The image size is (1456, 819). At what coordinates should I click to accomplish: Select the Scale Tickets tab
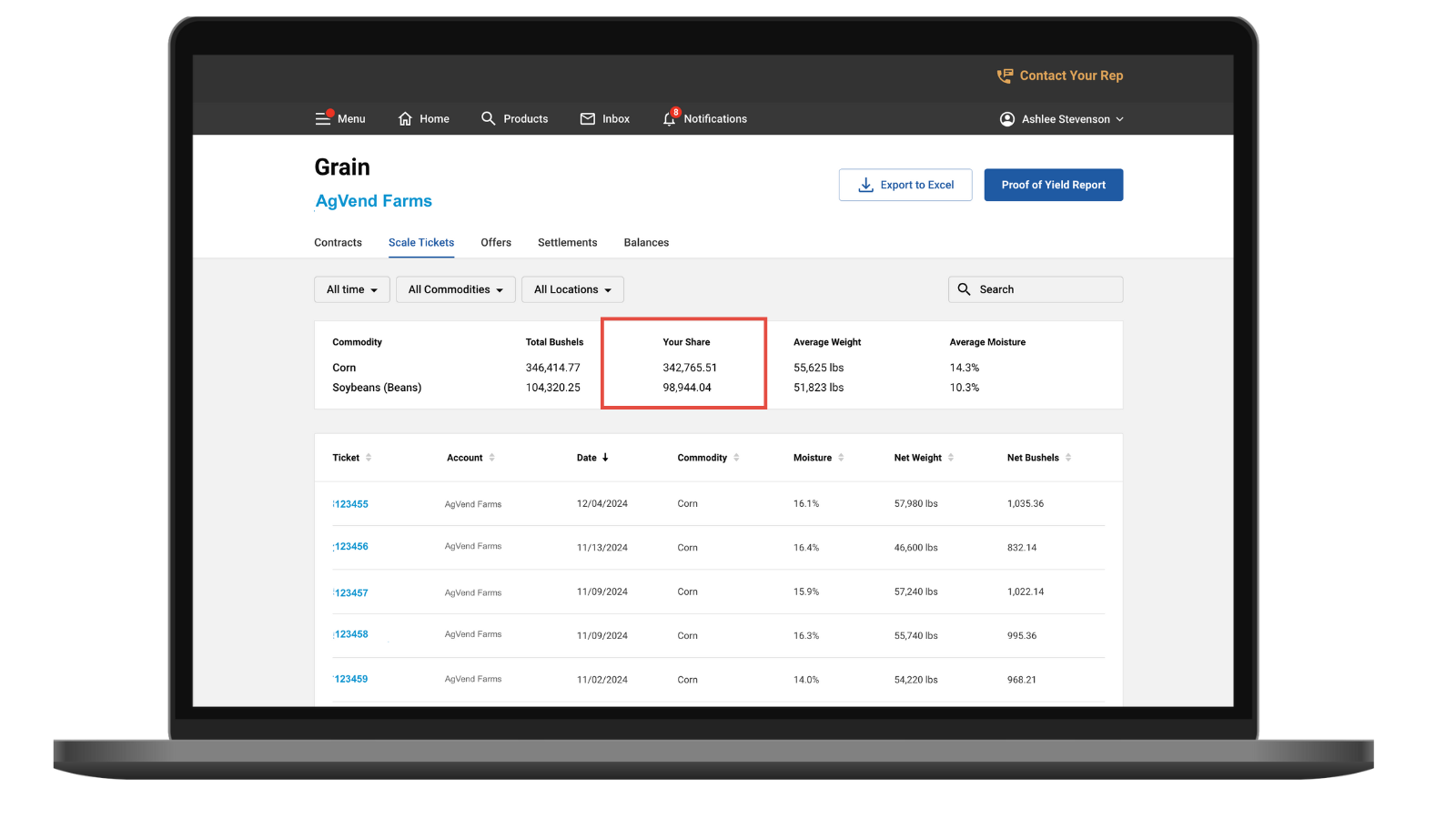tap(421, 243)
